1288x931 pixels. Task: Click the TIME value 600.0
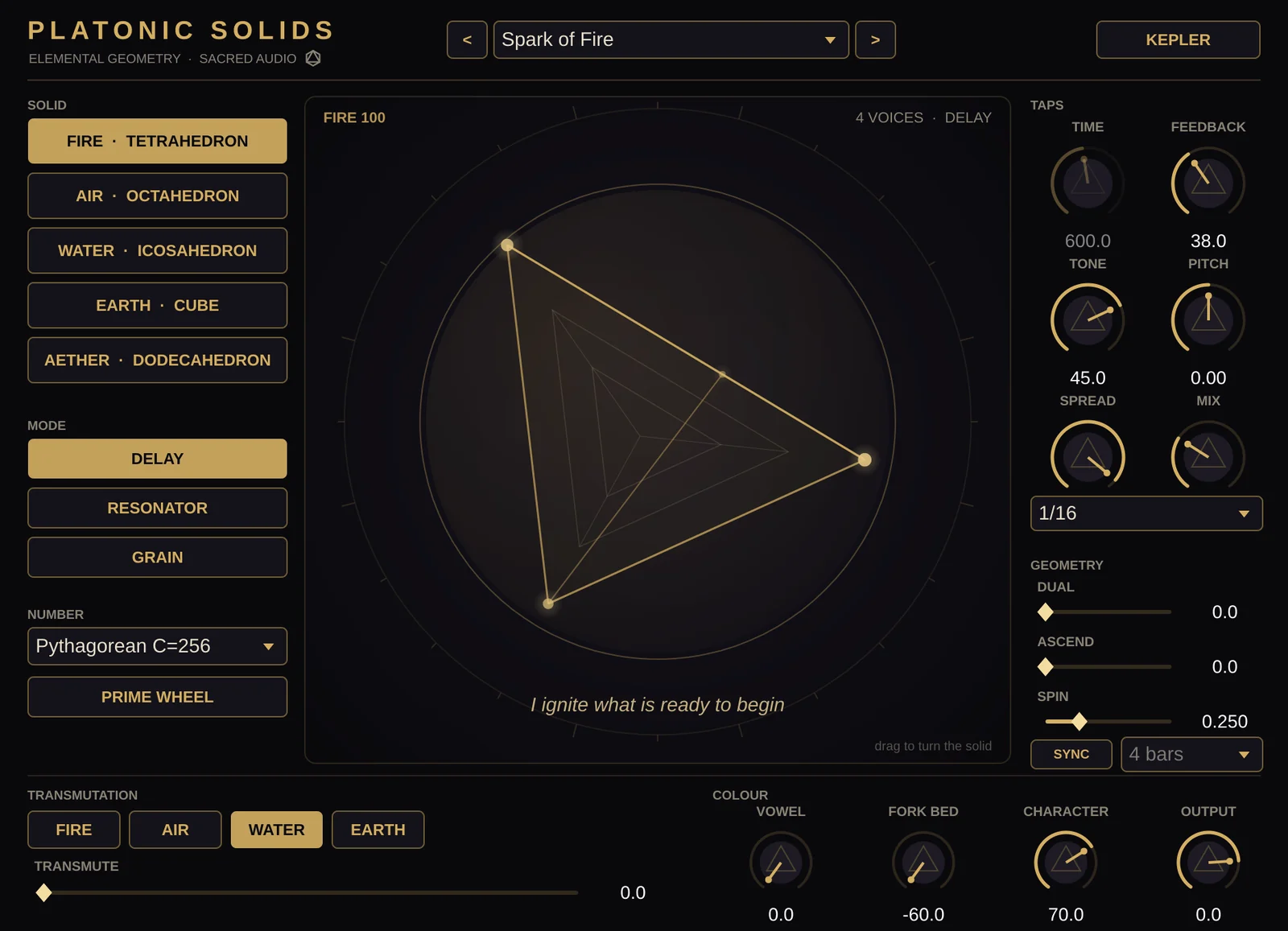click(1088, 241)
